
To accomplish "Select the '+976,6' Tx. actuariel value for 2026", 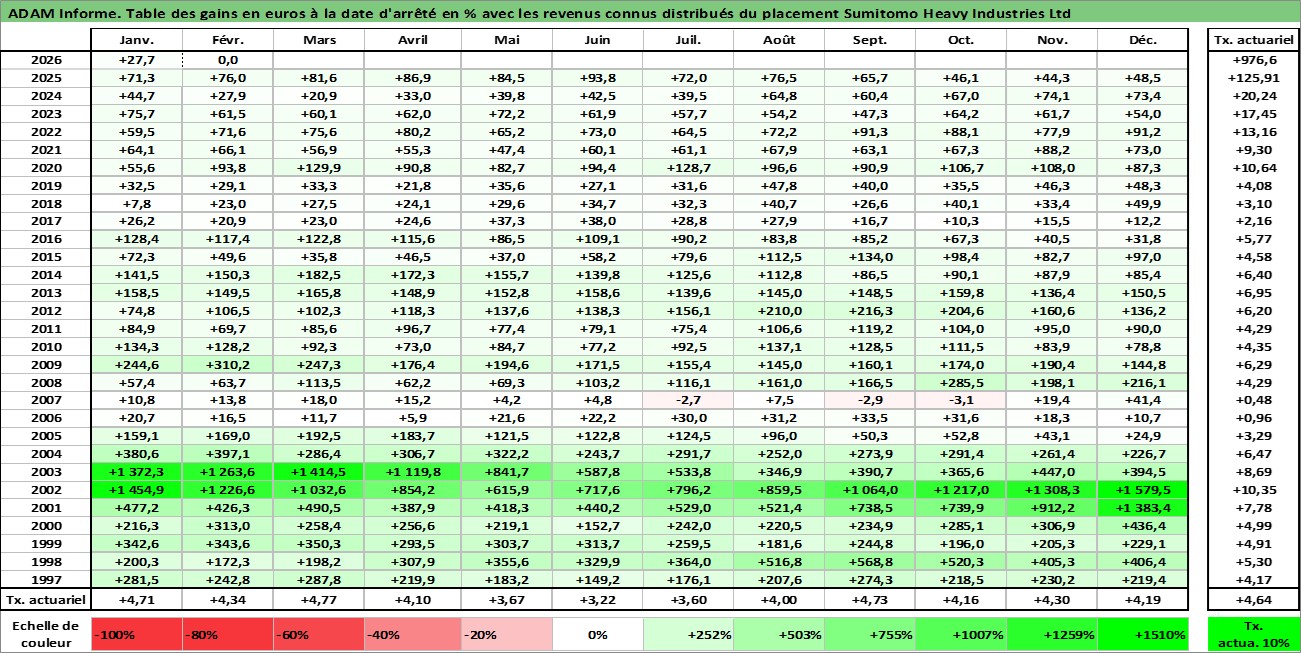I will click(x=1254, y=60).
